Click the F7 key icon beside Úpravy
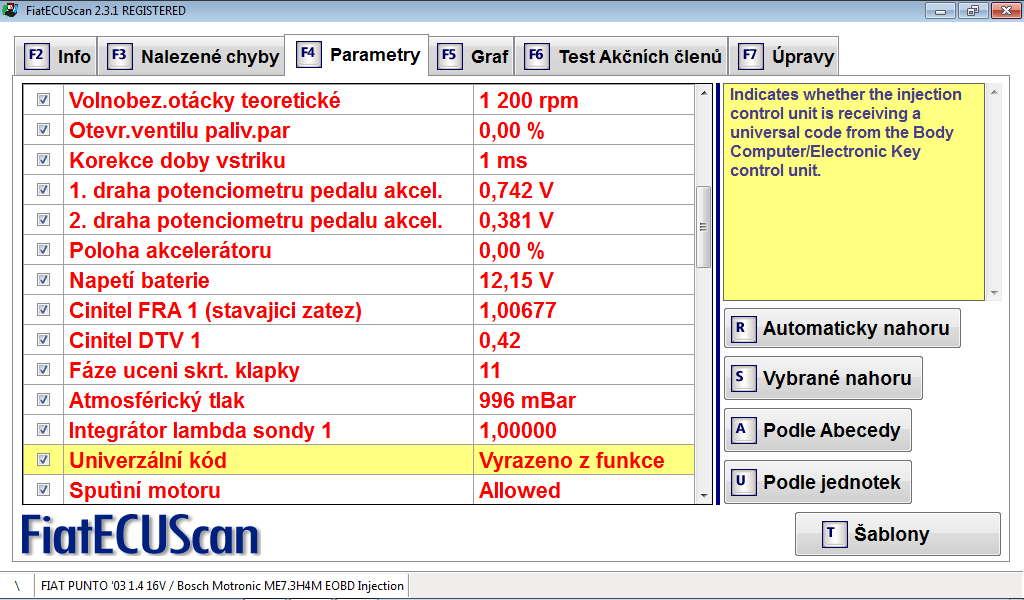 (x=750, y=56)
